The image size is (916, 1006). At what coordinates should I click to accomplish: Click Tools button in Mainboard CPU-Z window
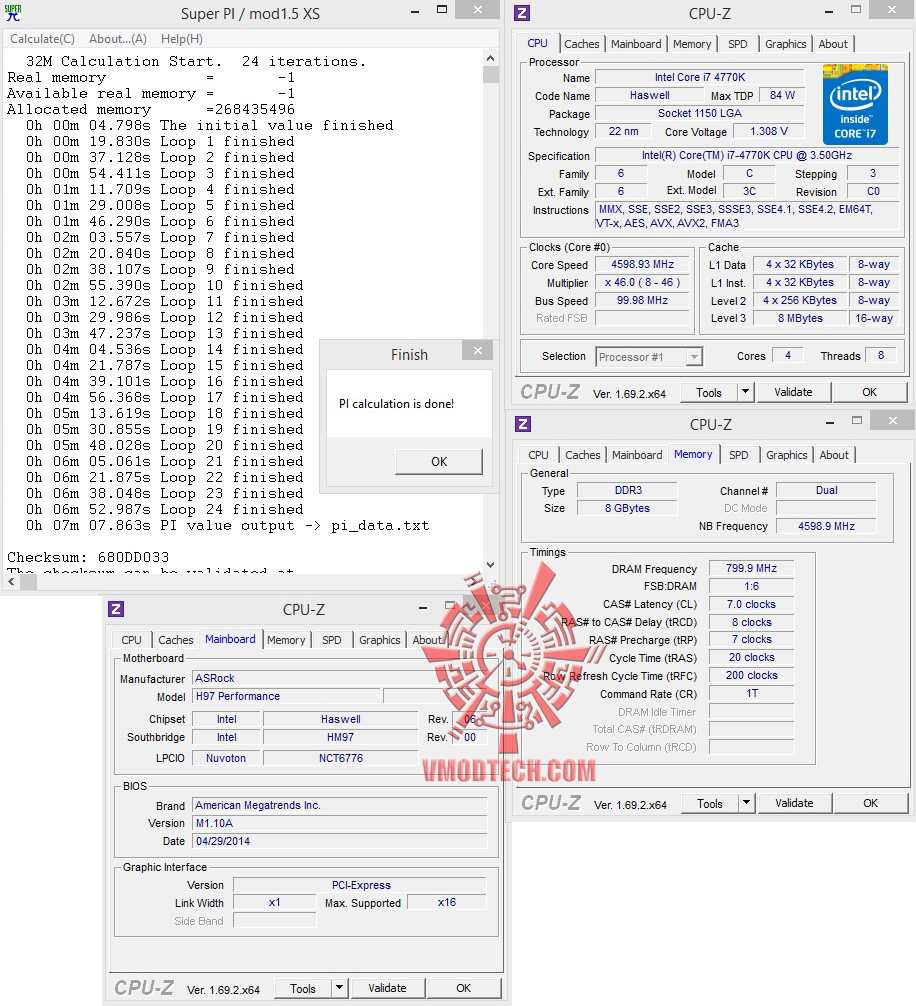pyautogui.click(x=303, y=989)
